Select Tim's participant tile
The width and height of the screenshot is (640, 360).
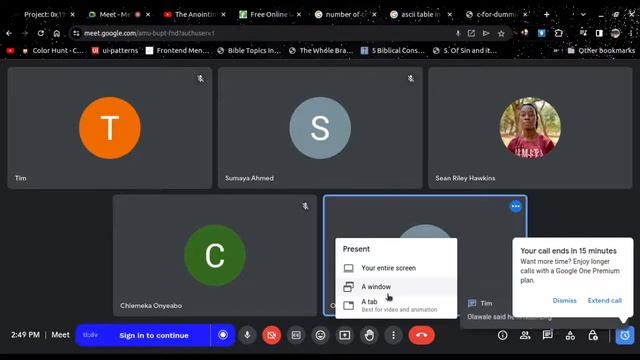pyautogui.click(x=110, y=128)
